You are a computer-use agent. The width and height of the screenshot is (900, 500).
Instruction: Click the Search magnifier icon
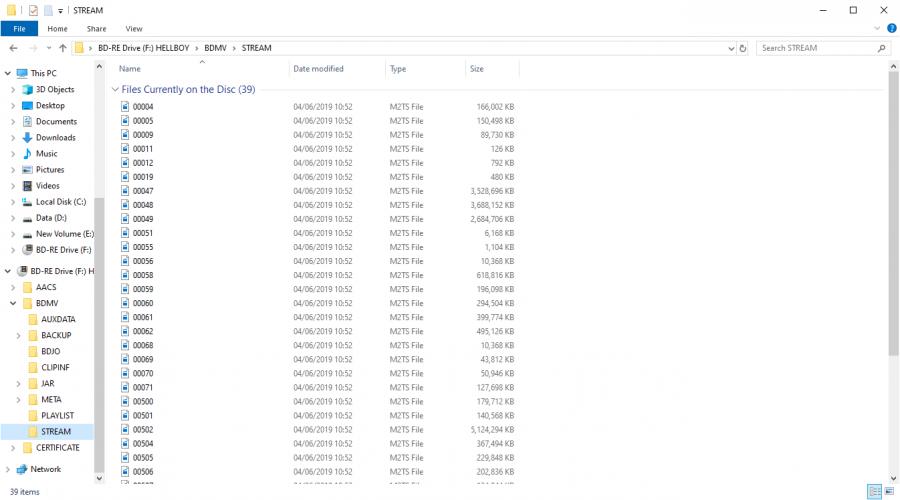point(882,48)
